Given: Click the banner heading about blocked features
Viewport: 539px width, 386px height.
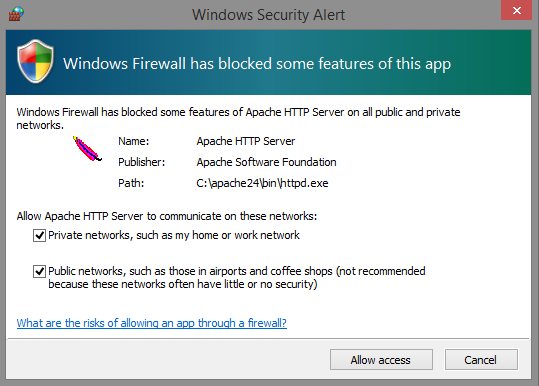Looking at the screenshot, I should pos(257,64).
